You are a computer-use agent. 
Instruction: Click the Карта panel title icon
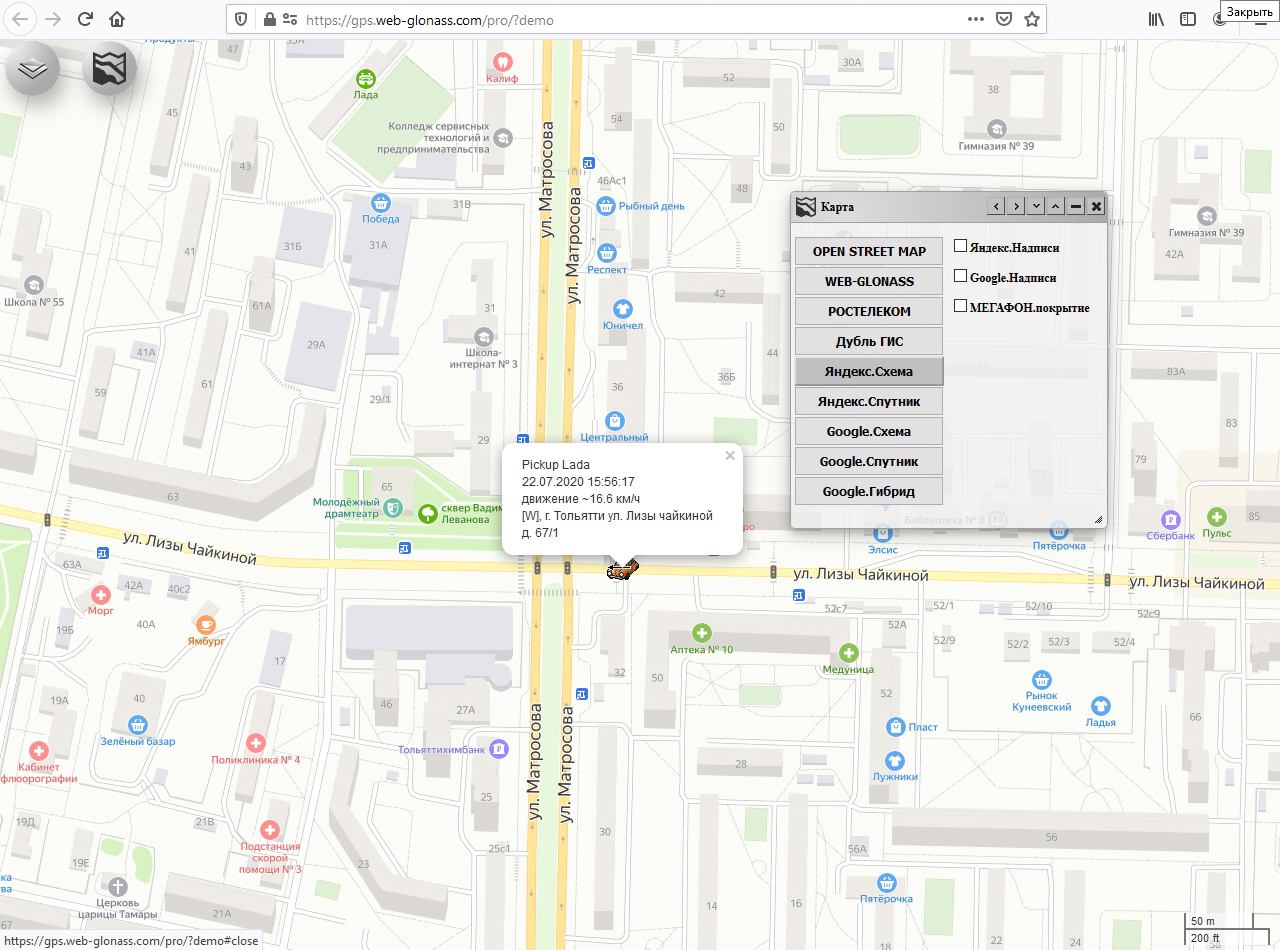(x=806, y=207)
